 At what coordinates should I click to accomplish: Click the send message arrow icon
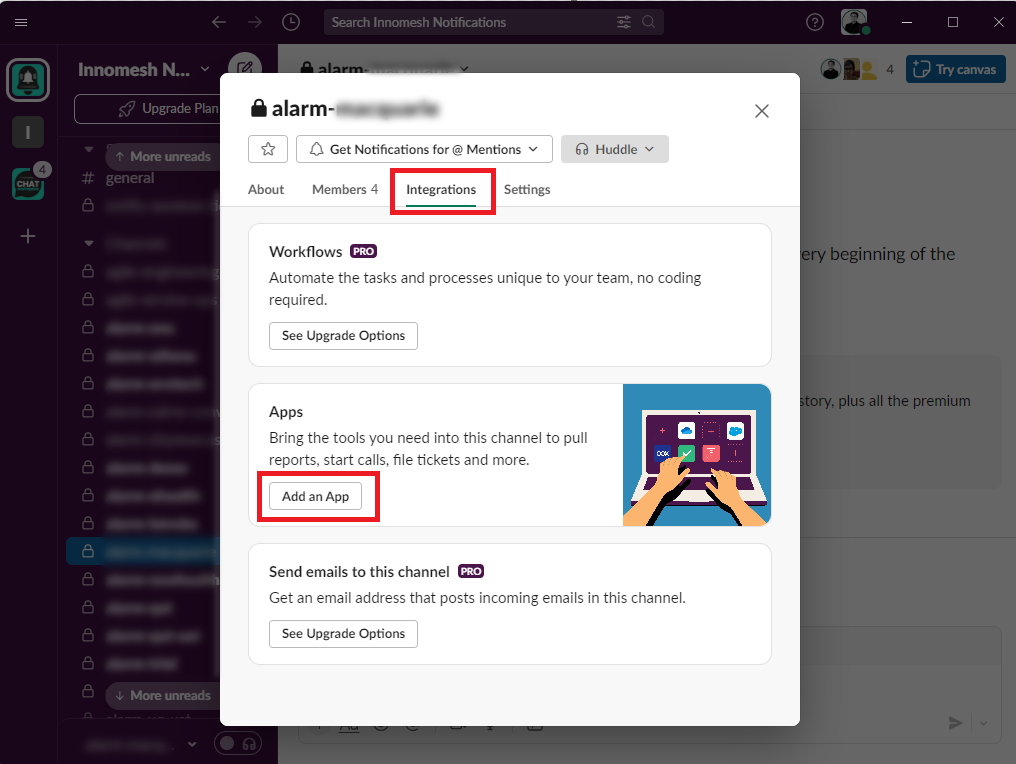click(955, 723)
